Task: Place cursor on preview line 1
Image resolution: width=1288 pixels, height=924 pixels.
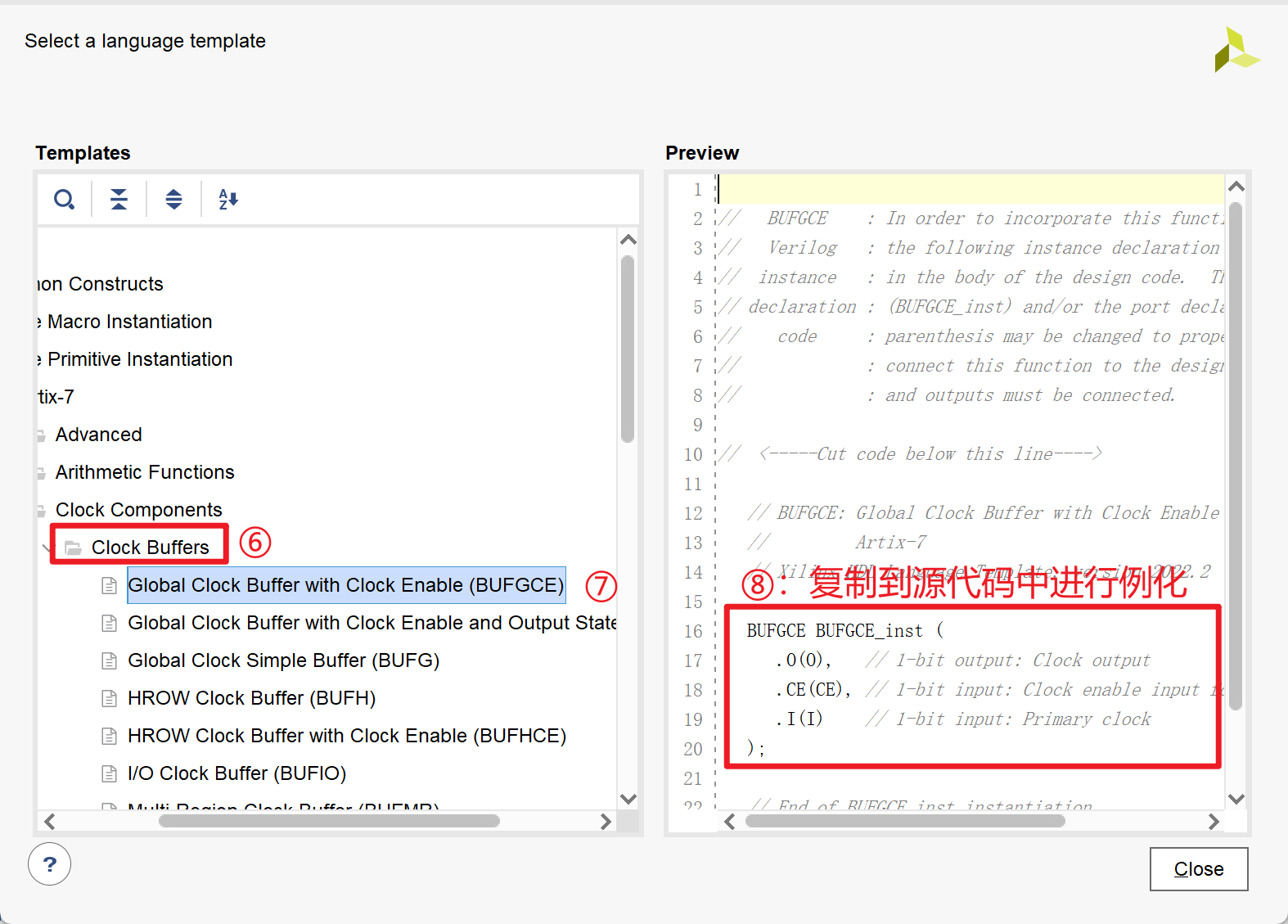Action: pyautogui.click(x=970, y=189)
